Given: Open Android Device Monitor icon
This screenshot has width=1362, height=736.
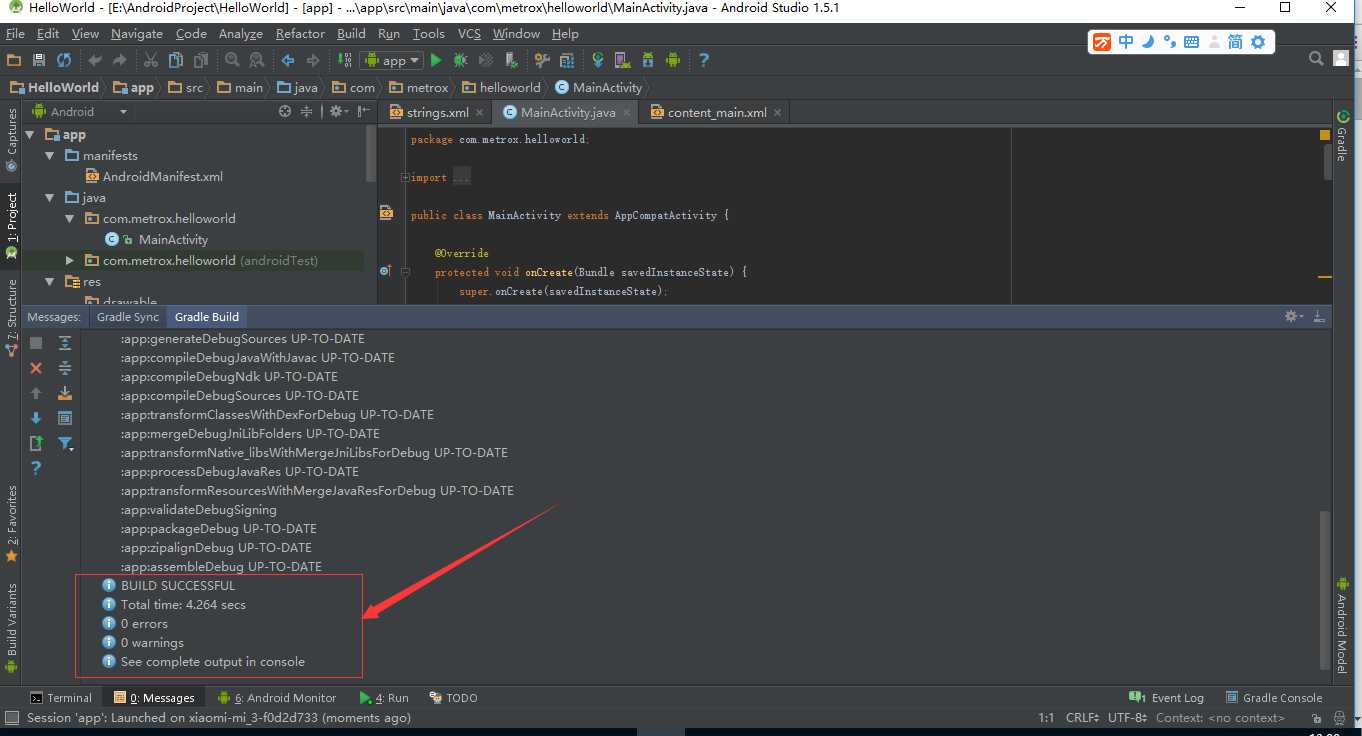Looking at the screenshot, I should (x=673, y=60).
